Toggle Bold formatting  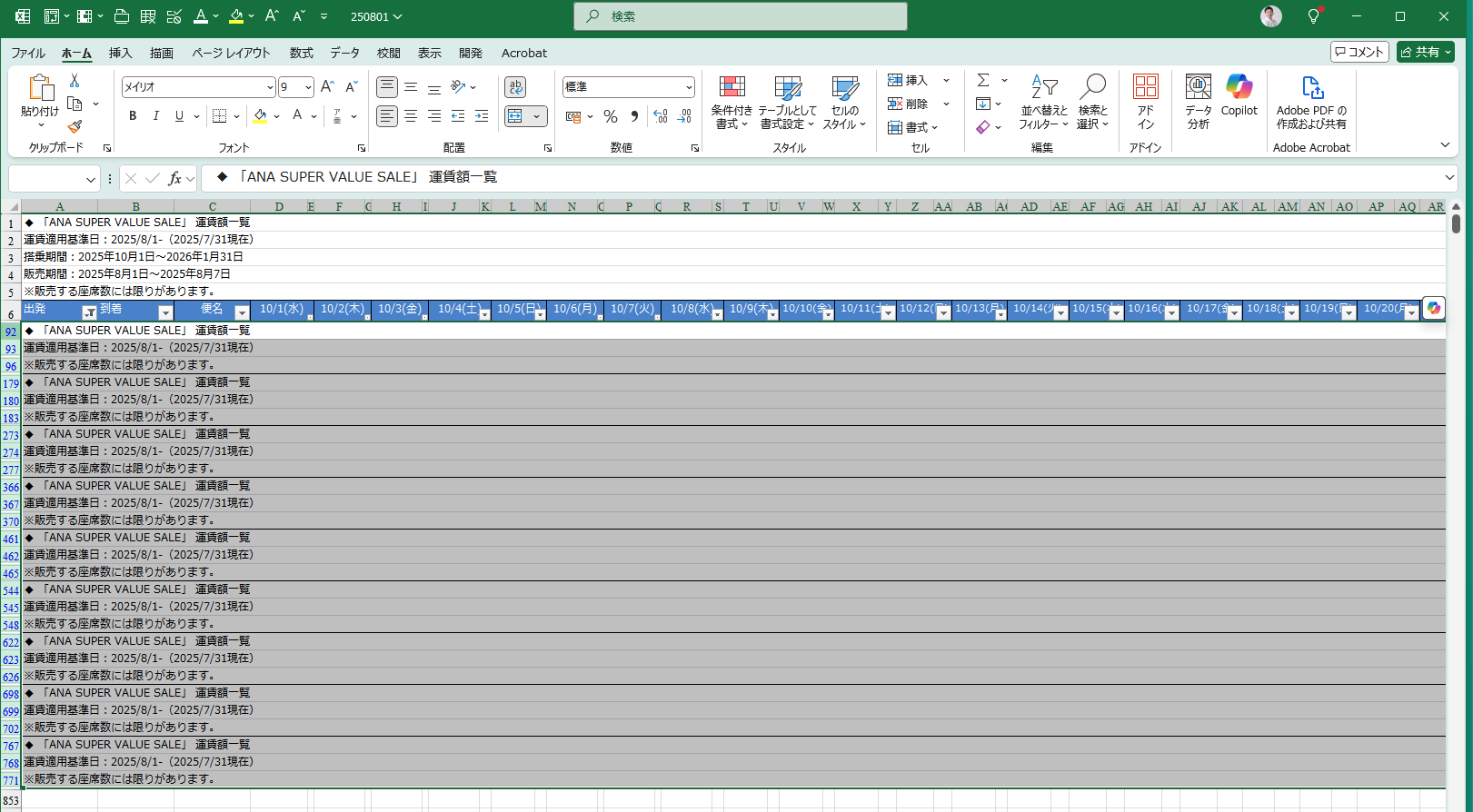pos(133,116)
